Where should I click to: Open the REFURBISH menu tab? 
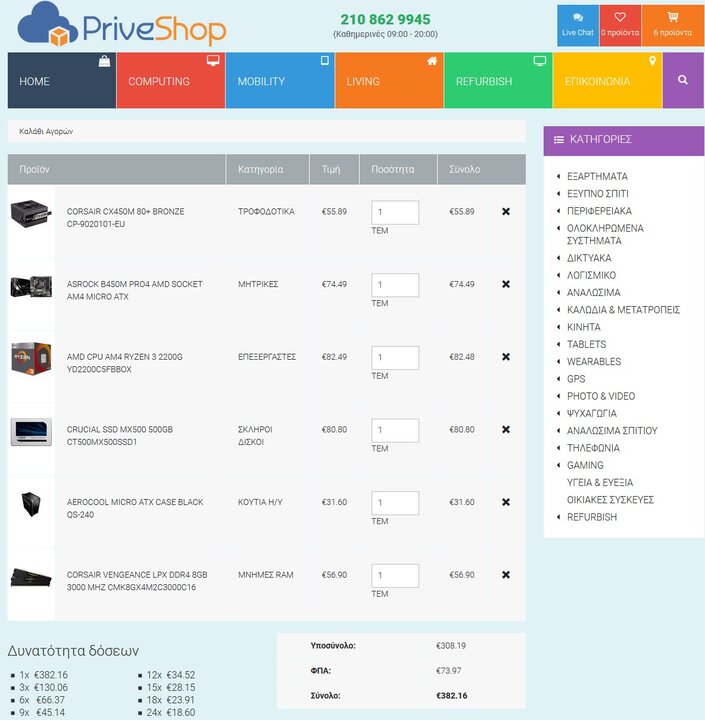tap(498, 80)
